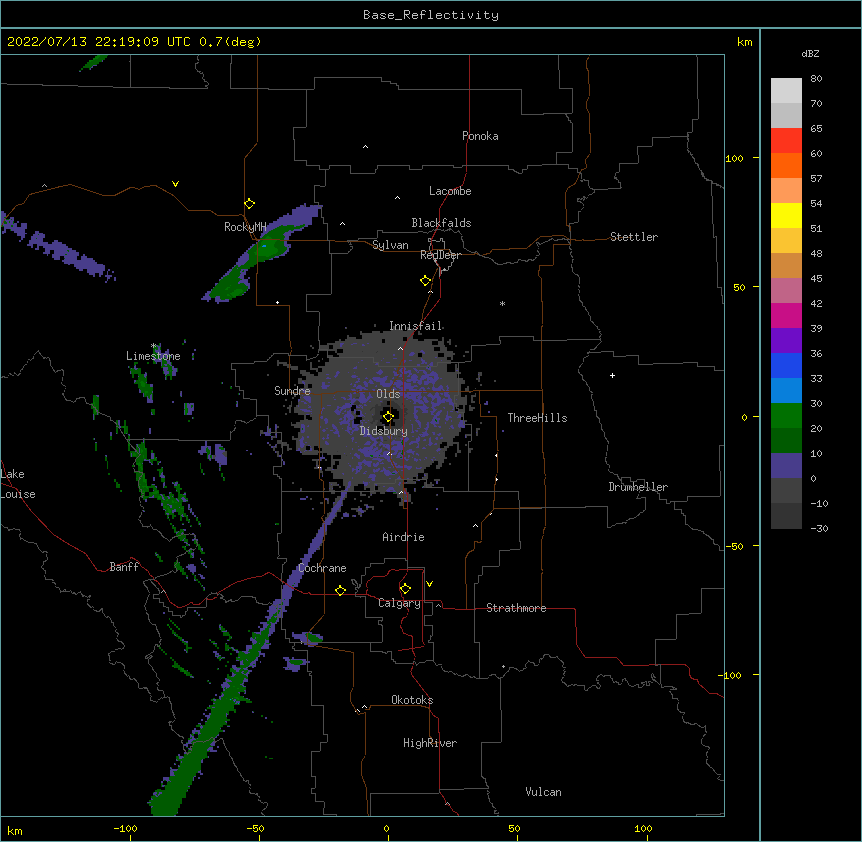
Task: Click the Ponoka city label
Action: 480,136
